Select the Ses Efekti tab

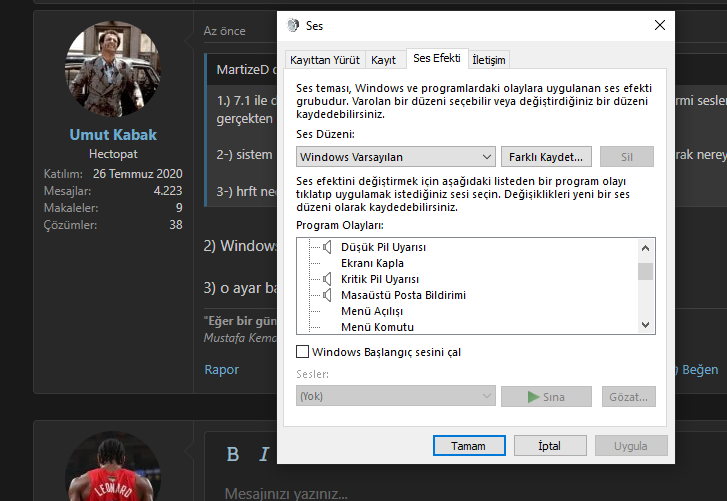pyautogui.click(x=437, y=58)
